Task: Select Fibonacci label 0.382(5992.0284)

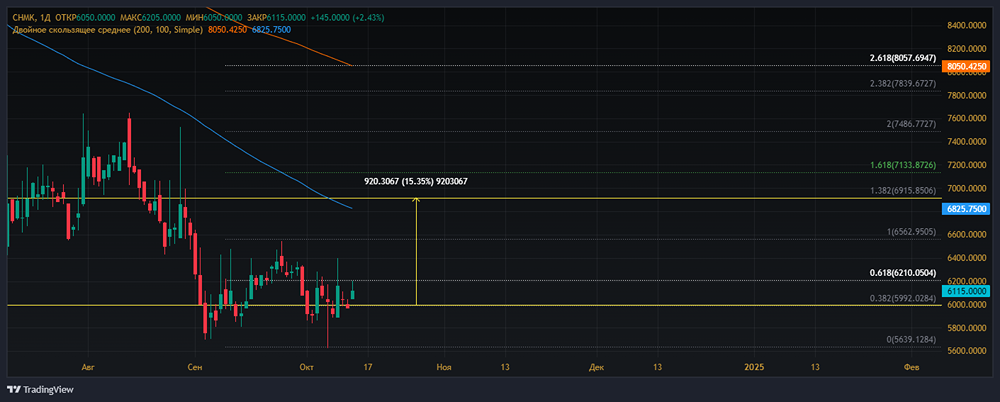Action: 902,298
